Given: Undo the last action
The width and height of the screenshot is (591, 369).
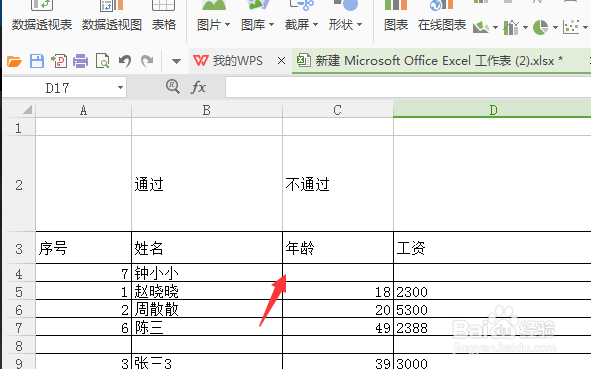Looking at the screenshot, I should (125, 61).
